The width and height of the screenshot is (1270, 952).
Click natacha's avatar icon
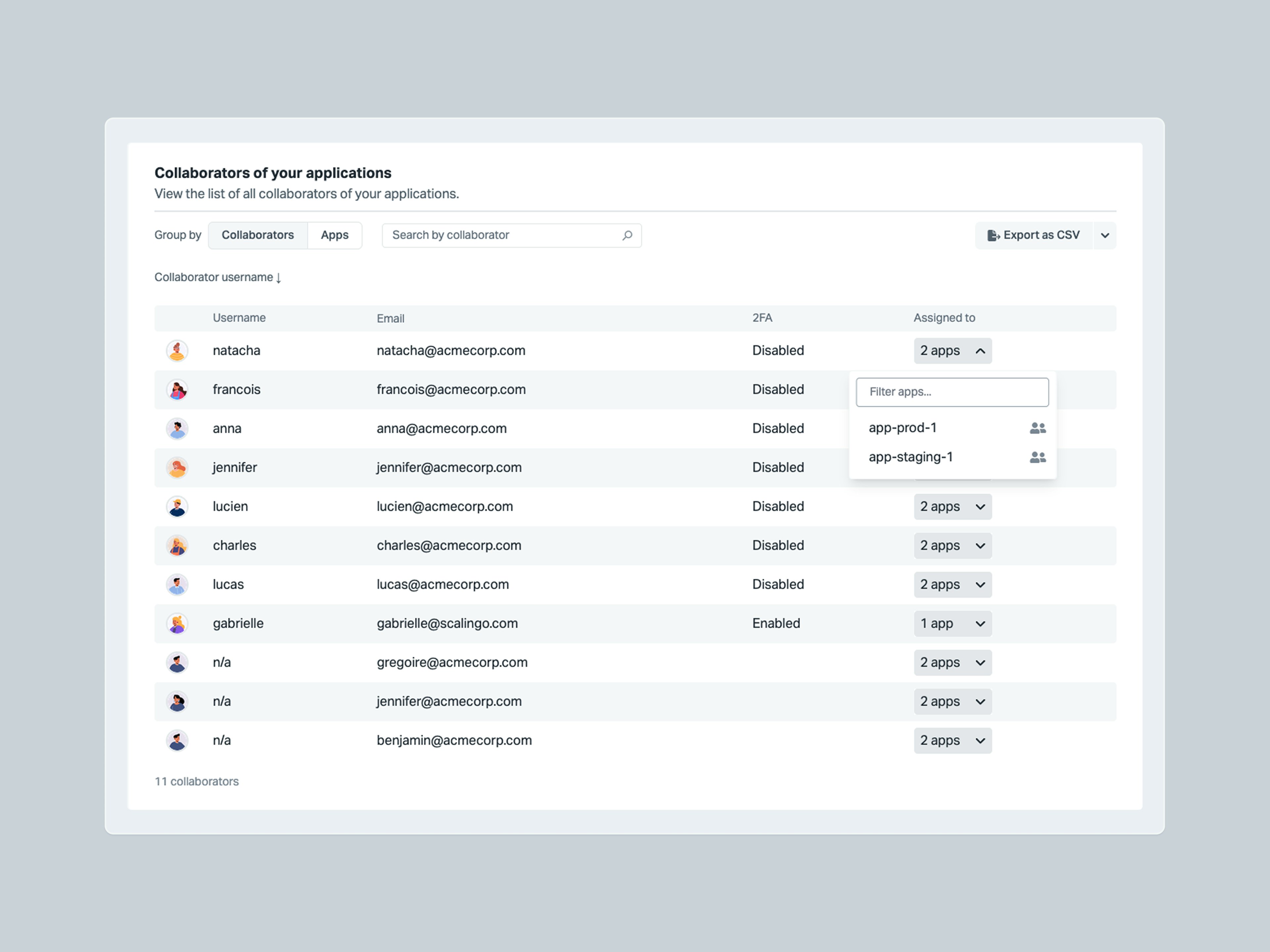coord(177,351)
